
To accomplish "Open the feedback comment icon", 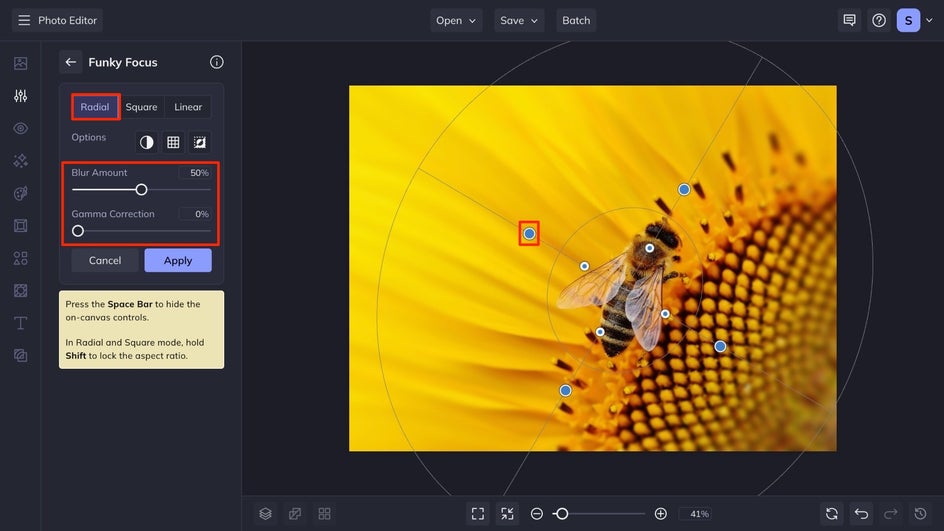I will pyautogui.click(x=849, y=20).
